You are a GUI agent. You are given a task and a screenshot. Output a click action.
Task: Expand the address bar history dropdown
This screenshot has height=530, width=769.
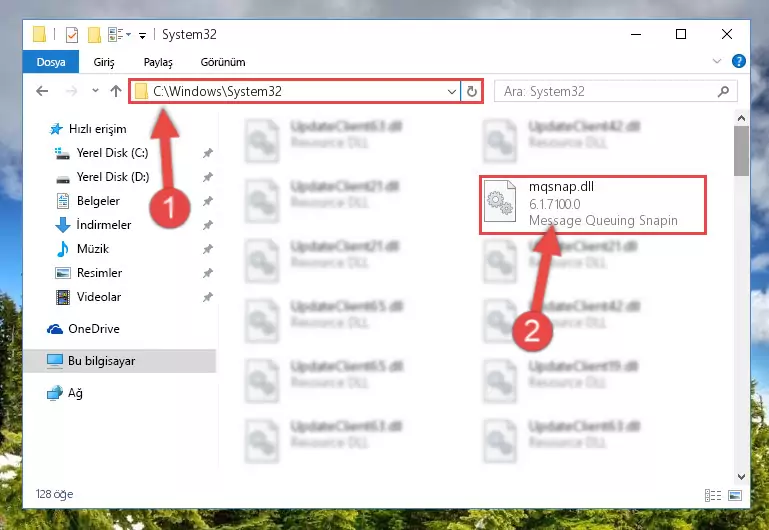coord(451,91)
